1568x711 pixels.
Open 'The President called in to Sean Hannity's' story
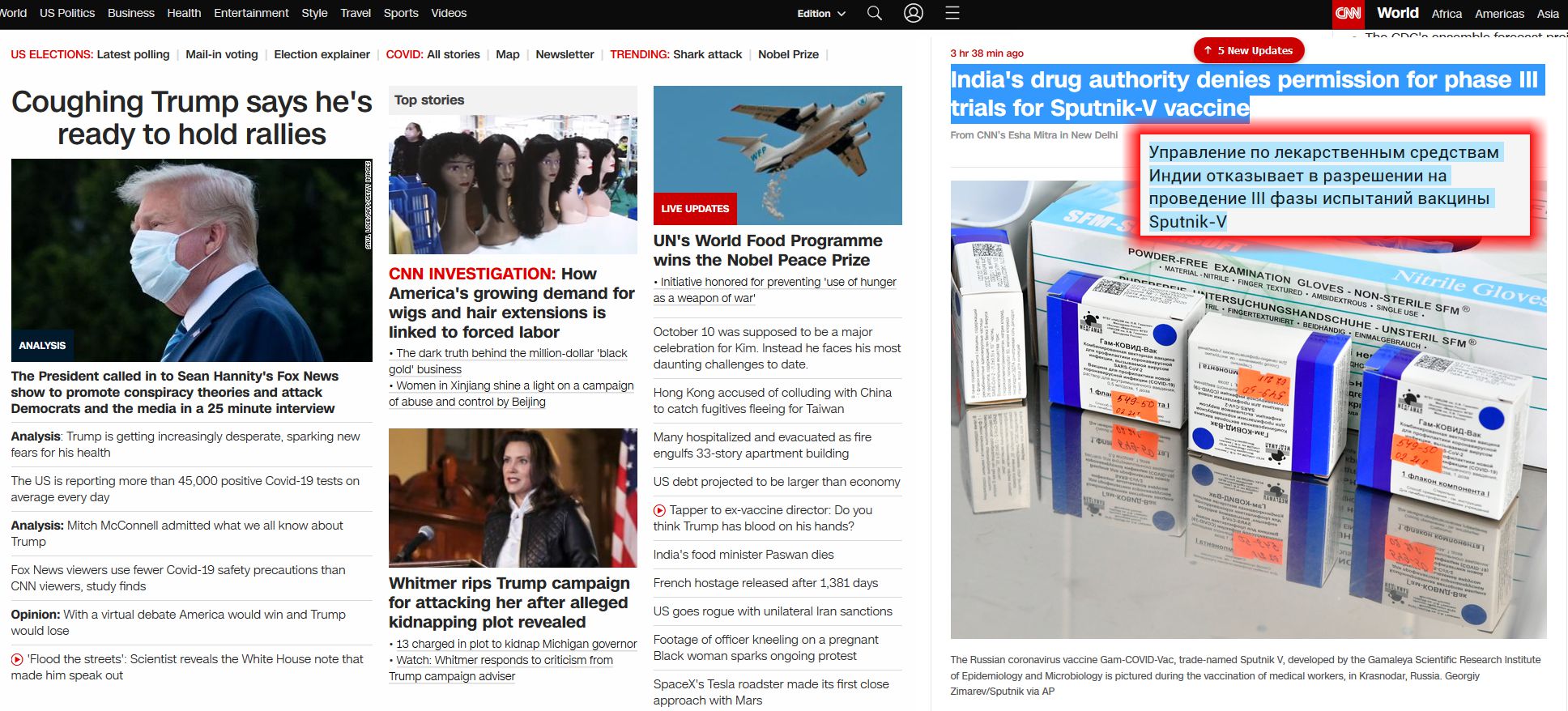[x=175, y=392]
